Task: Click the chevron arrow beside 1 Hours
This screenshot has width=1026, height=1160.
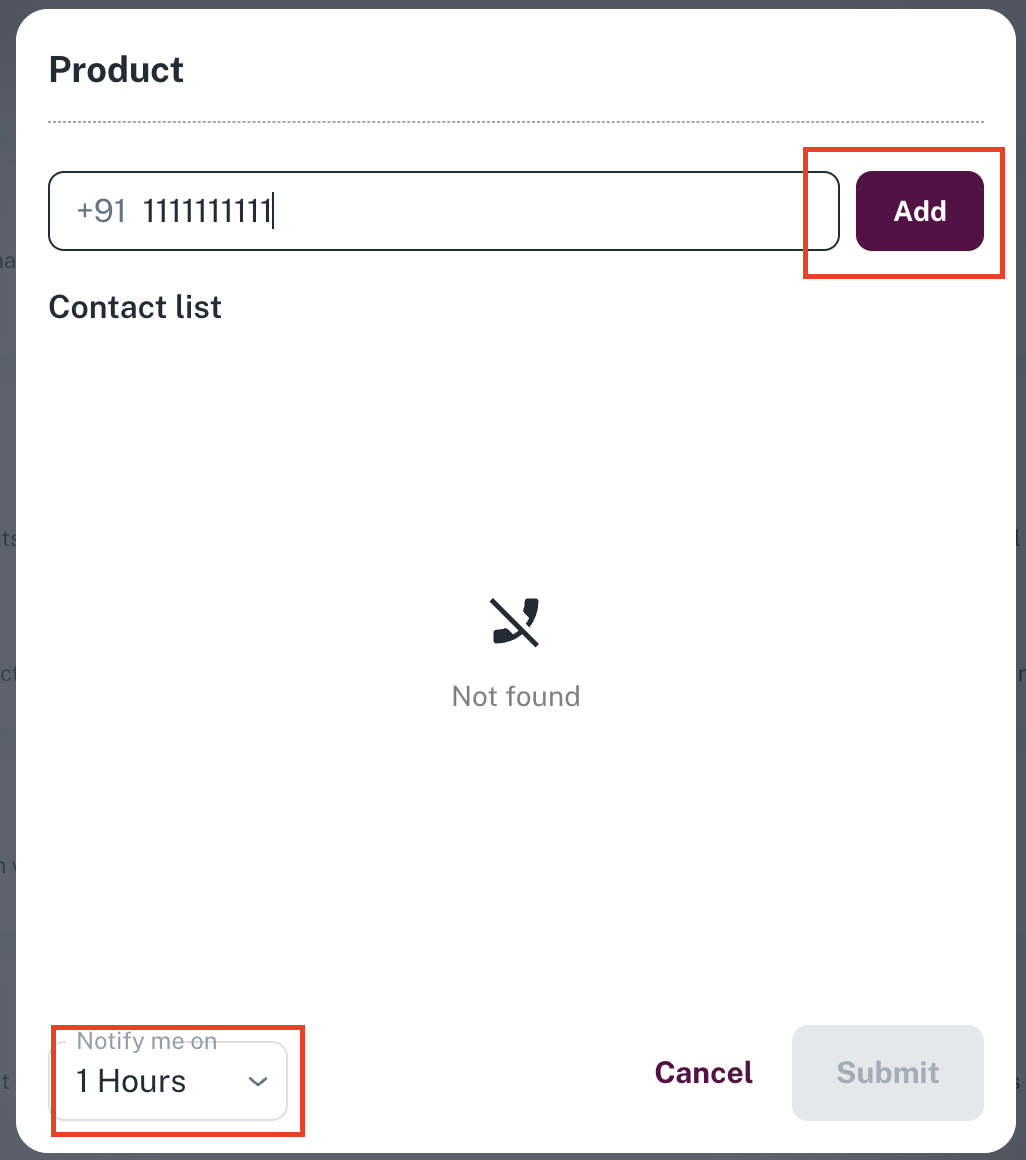Action: tap(258, 1082)
